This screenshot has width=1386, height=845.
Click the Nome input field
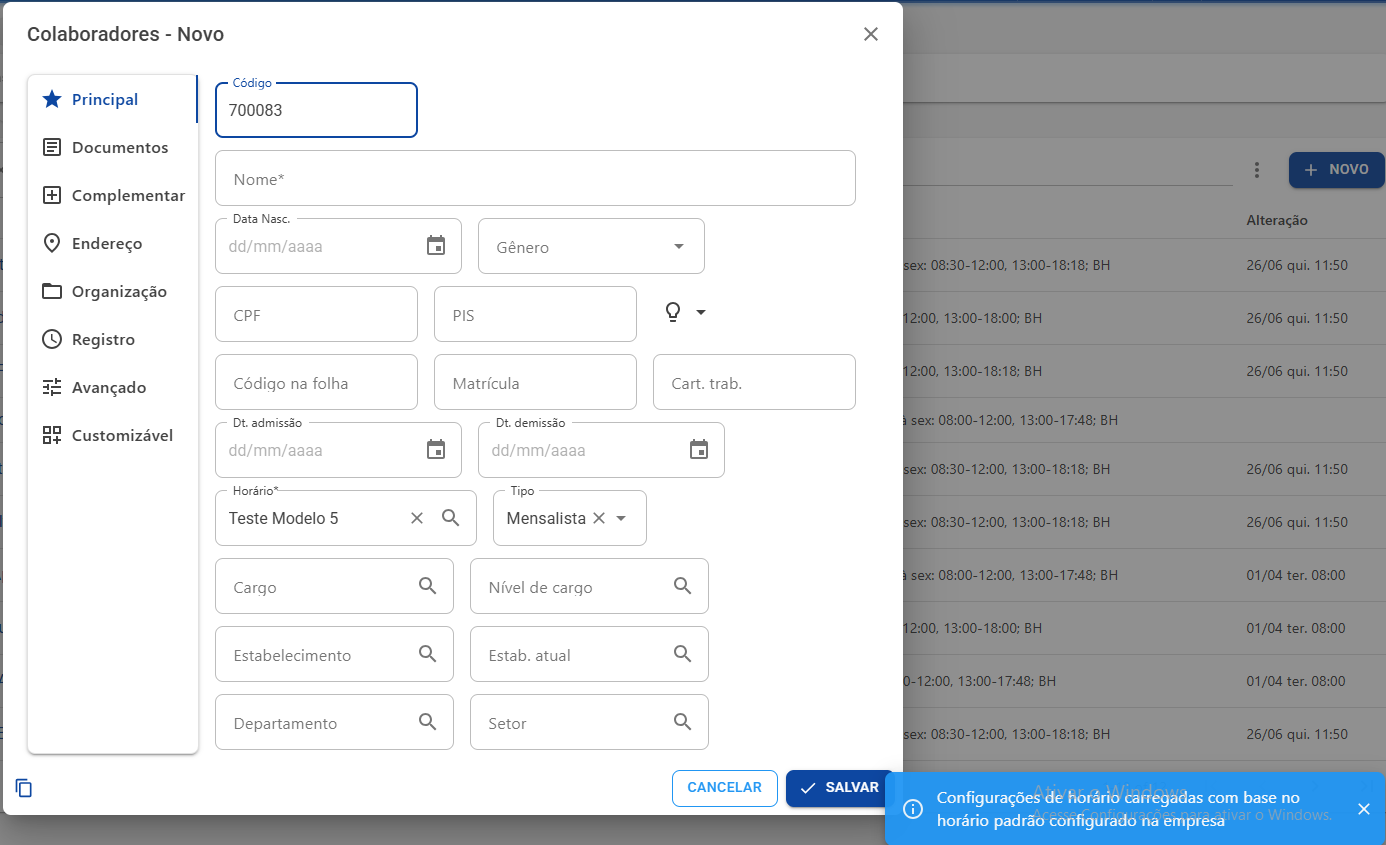click(x=535, y=178)
